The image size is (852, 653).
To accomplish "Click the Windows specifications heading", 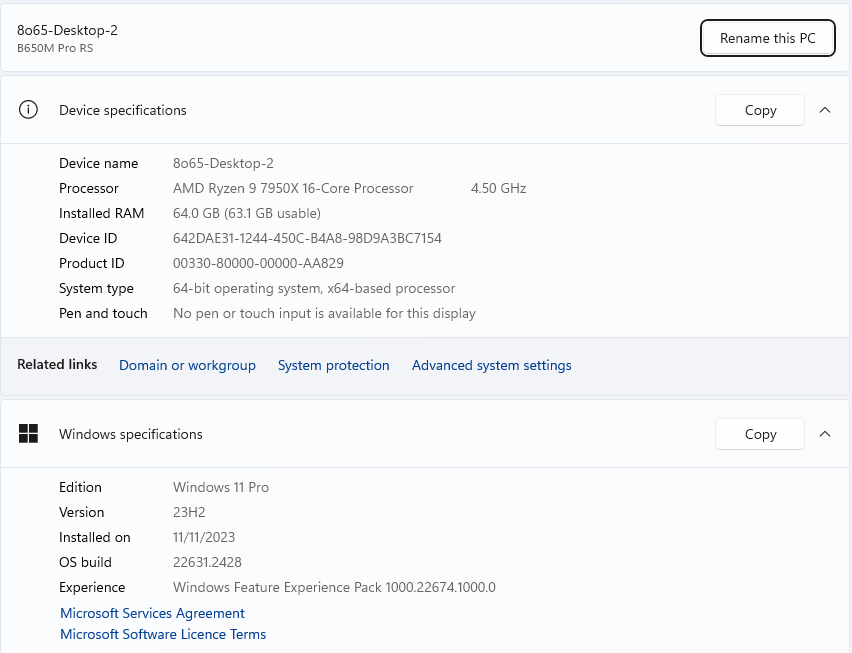I will click(x=130, y=434).
